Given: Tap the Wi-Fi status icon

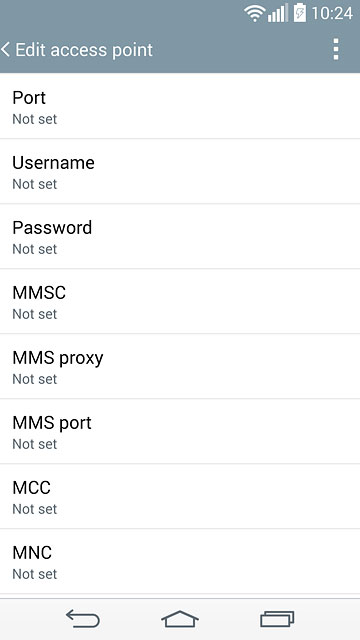Looking at the screenshot, I should (255, 14).
